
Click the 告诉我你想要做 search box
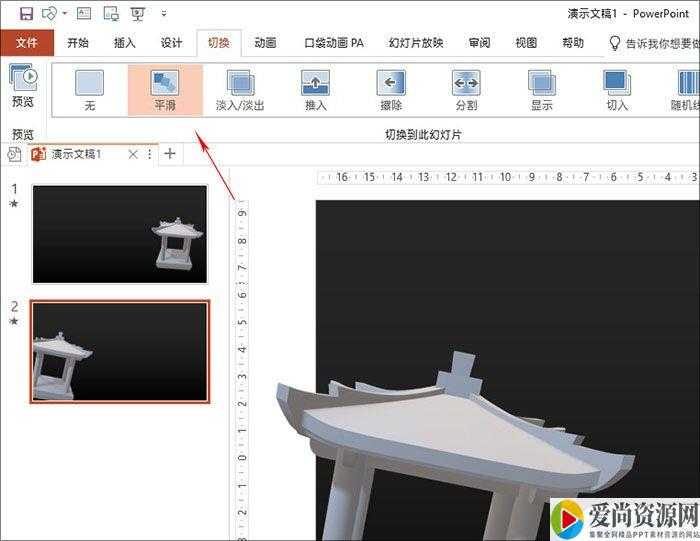[x=655, y=43]
